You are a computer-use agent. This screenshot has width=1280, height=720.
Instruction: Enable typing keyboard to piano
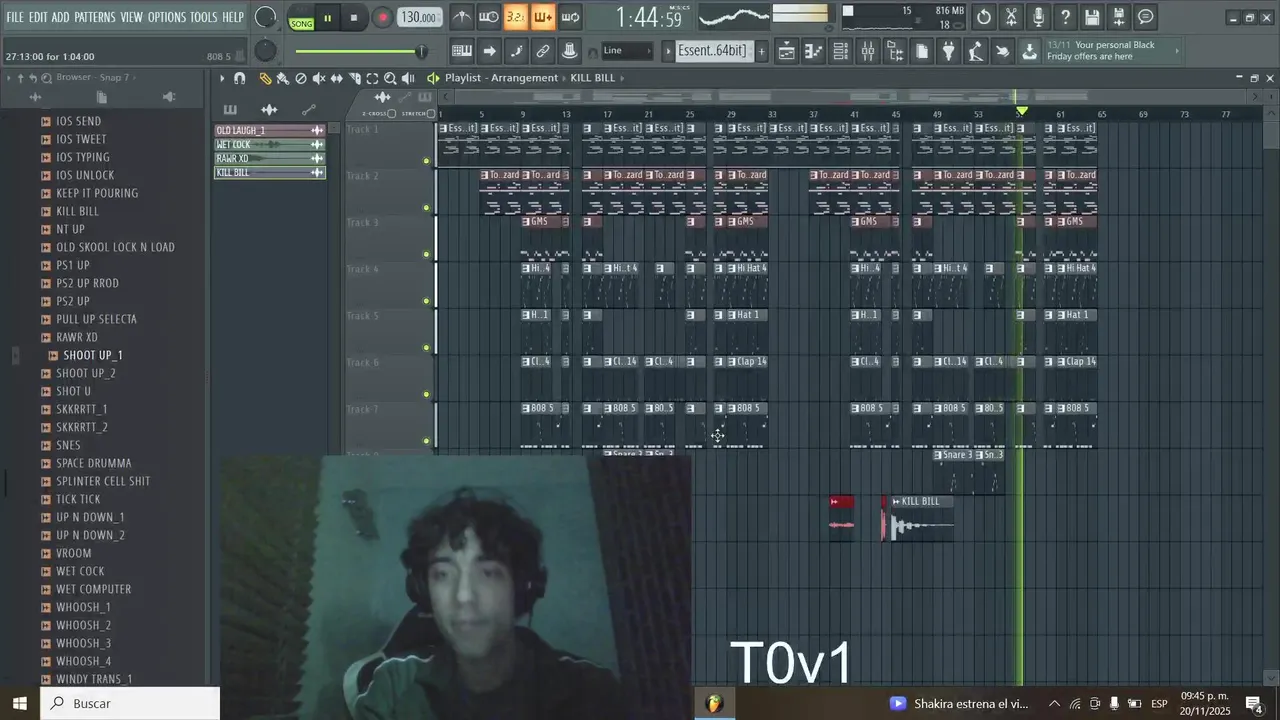pos(462,51)
